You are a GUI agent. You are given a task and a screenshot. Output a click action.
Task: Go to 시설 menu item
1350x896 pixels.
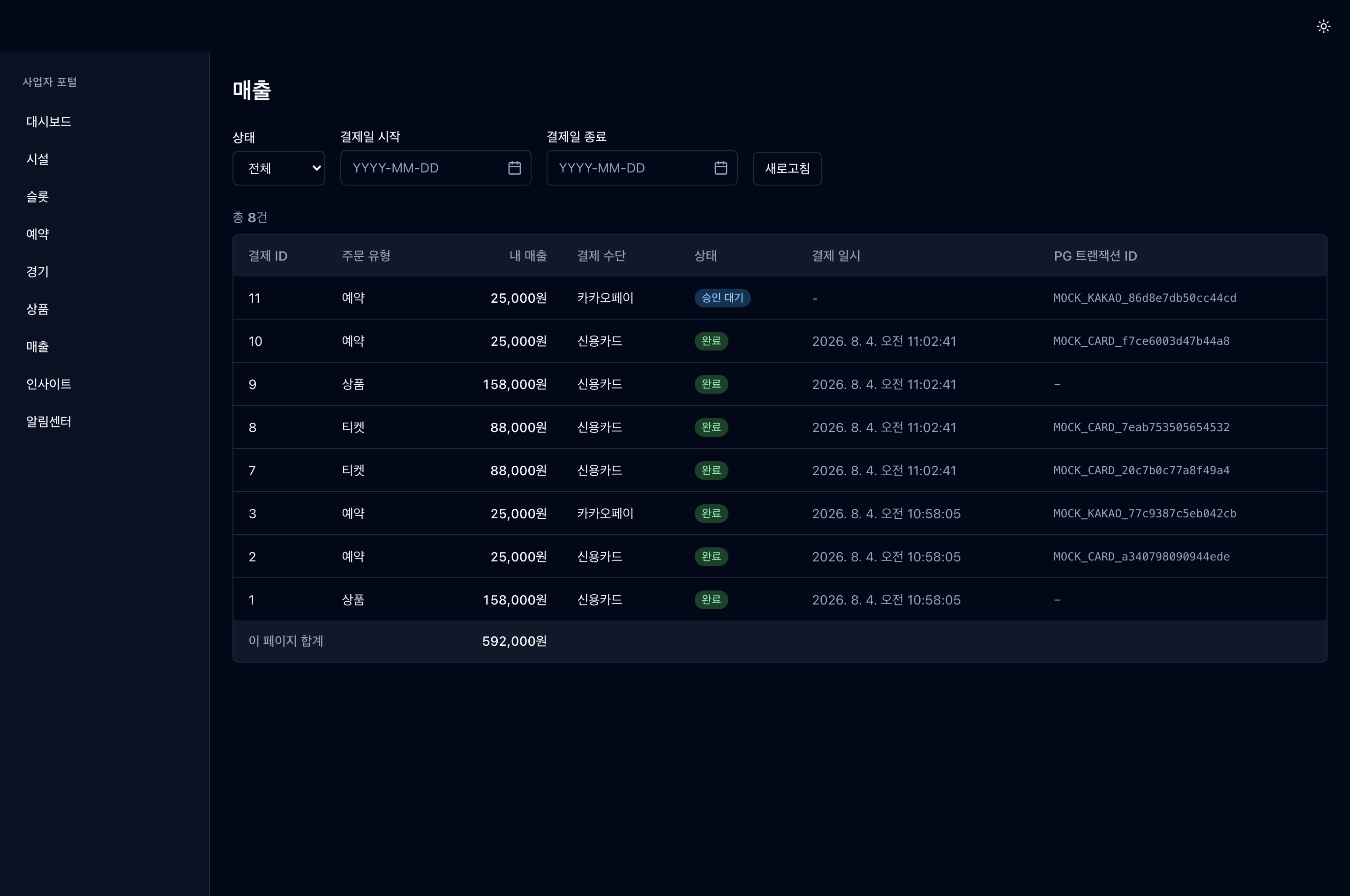[37, 159]
